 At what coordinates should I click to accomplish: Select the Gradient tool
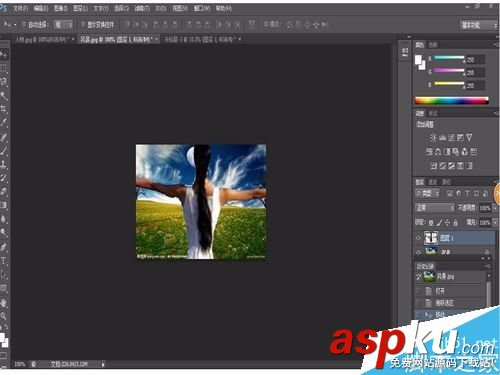pyautogui.click(x=4, y=205)
